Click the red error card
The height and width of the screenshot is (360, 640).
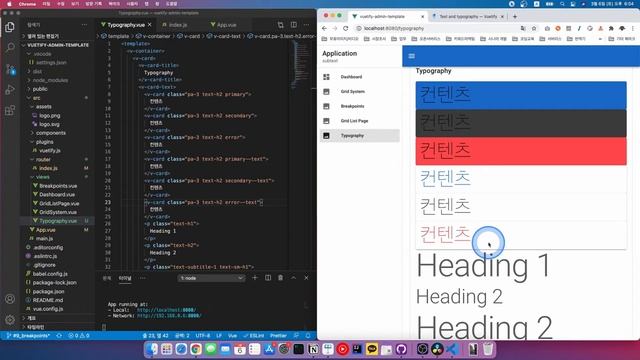(521, 151)
